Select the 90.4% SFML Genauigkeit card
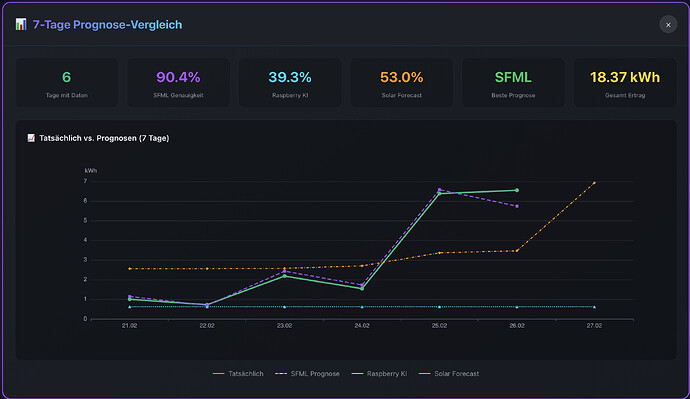This screenshot has width=690, height=399. pyautogui.click(x=178, y=83)
